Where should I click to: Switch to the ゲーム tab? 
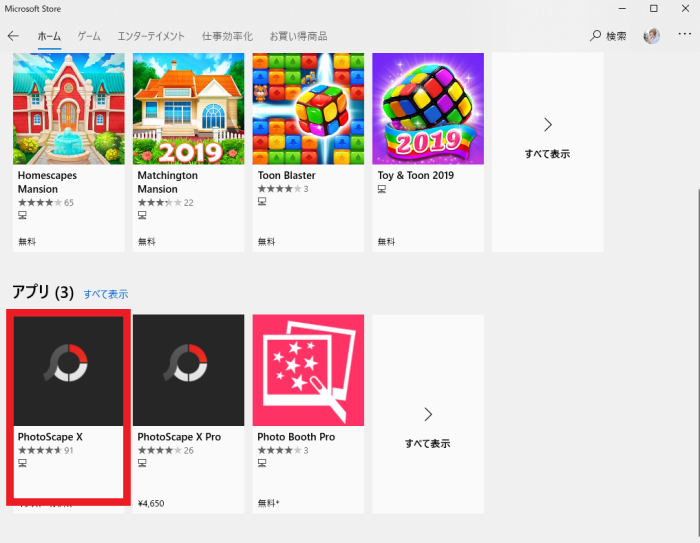click(89, 36)
